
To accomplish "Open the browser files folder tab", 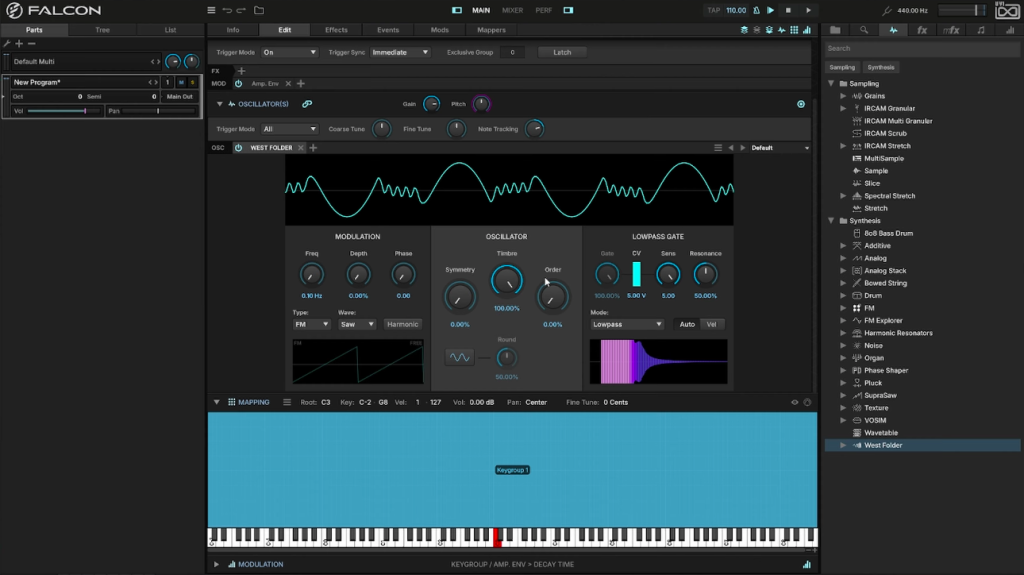I will [835, 30].
